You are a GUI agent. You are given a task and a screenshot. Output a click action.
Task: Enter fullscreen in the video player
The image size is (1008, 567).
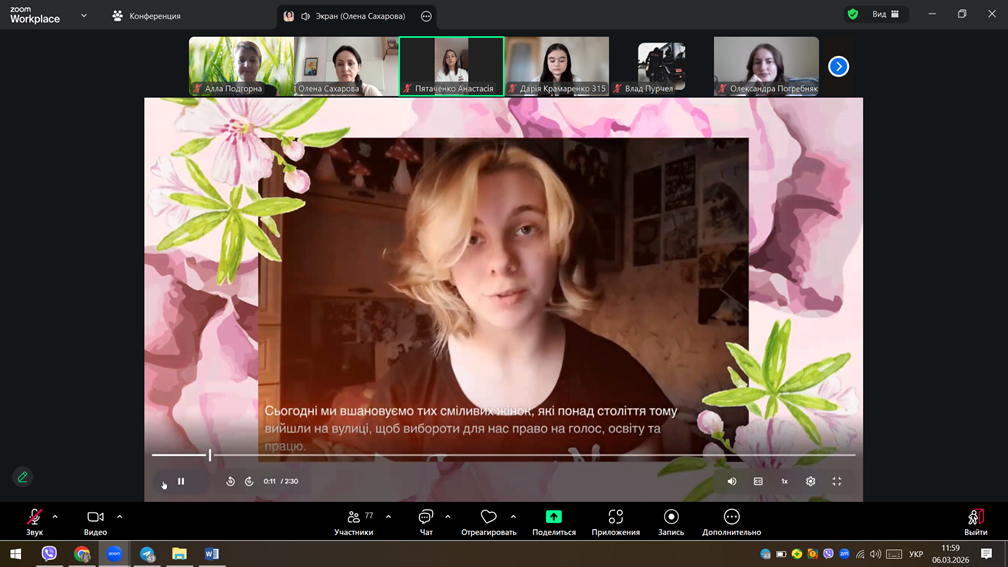click(837, 481)
